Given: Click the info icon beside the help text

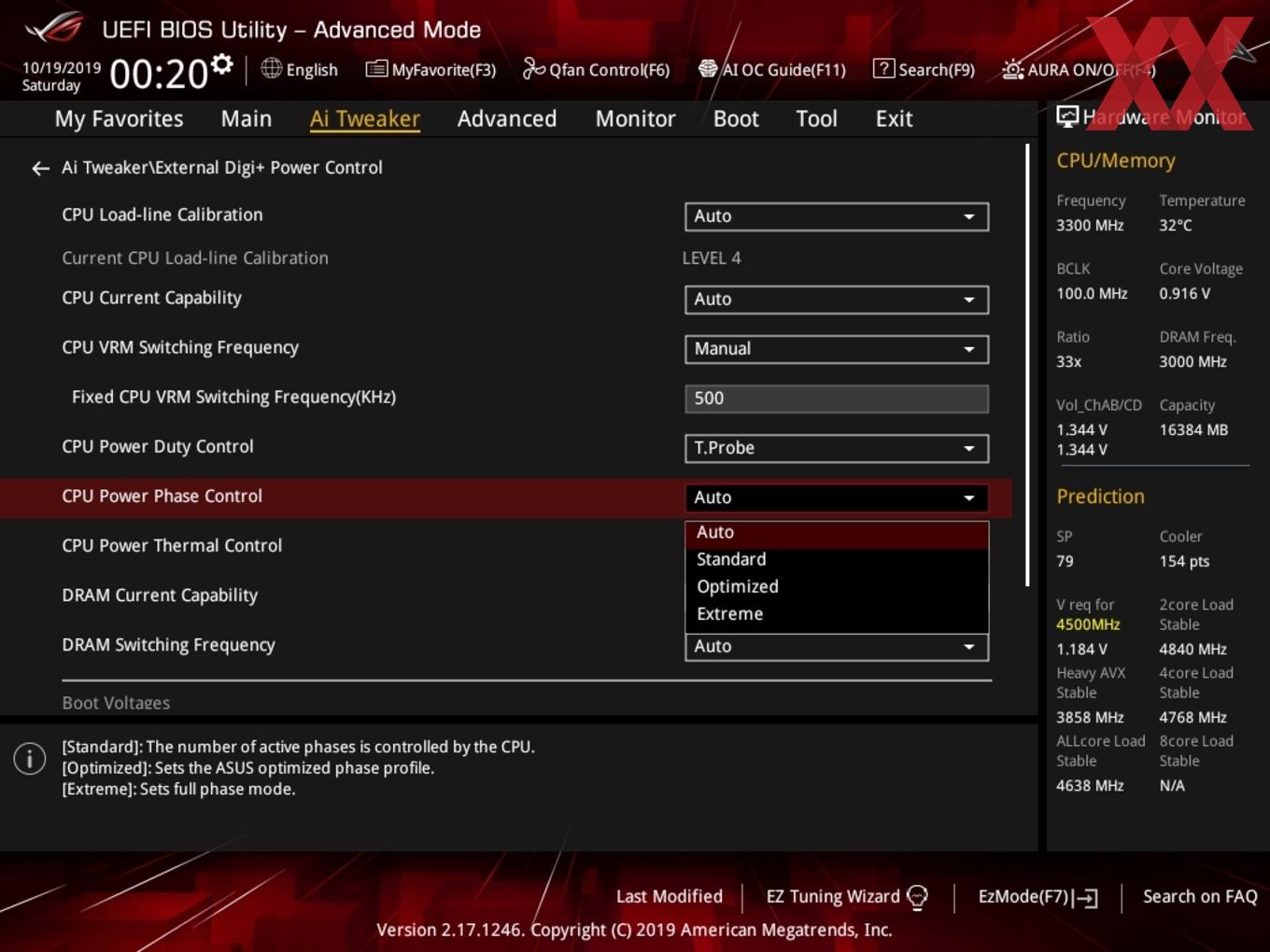Looking at the screenshot, I should point(30,759).
